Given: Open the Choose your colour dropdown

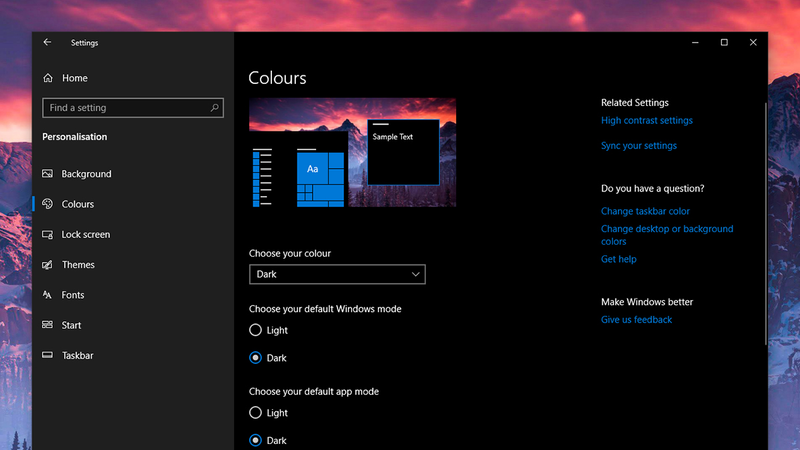Looking at the screenshot, I should pyautogui.click(x=337, y=274).
